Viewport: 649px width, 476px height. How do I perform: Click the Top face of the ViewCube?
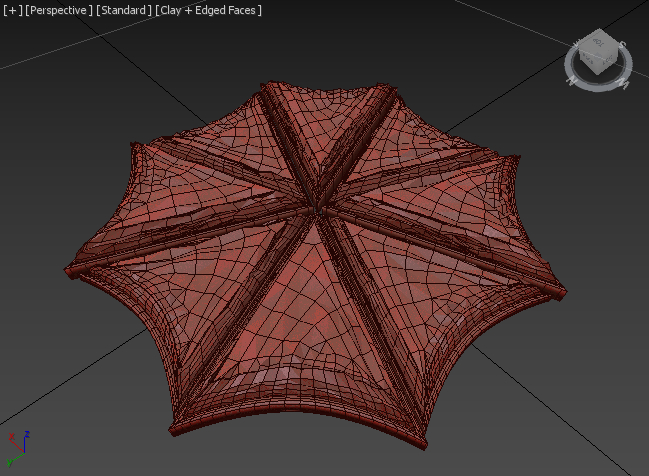(x=600, y=43)
